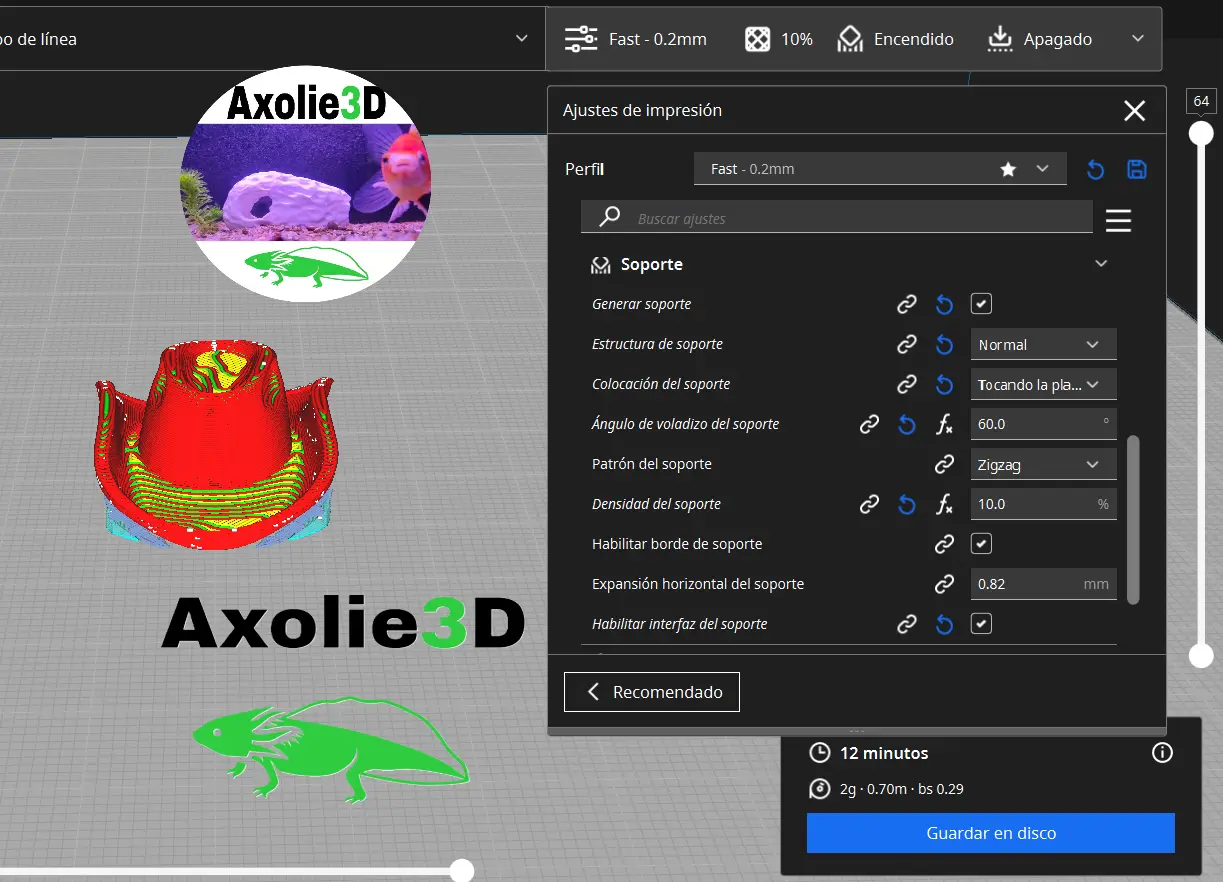This screenshot has width=1223, height=882.
Task: Click the support Encendido icon in top bar
Action: click(850, 39)
